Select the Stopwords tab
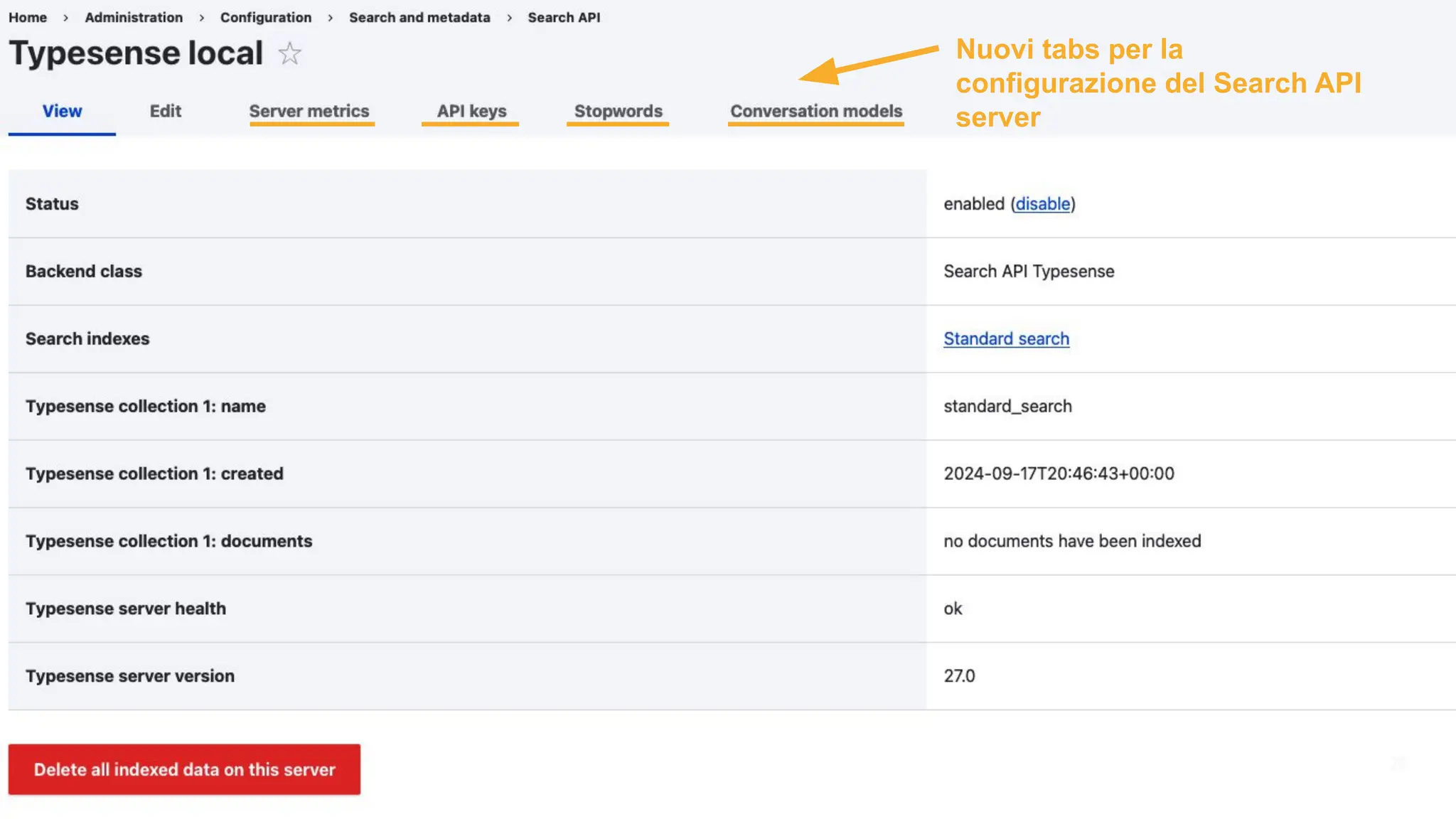1456x819 pixels. [x=618, y=111]
